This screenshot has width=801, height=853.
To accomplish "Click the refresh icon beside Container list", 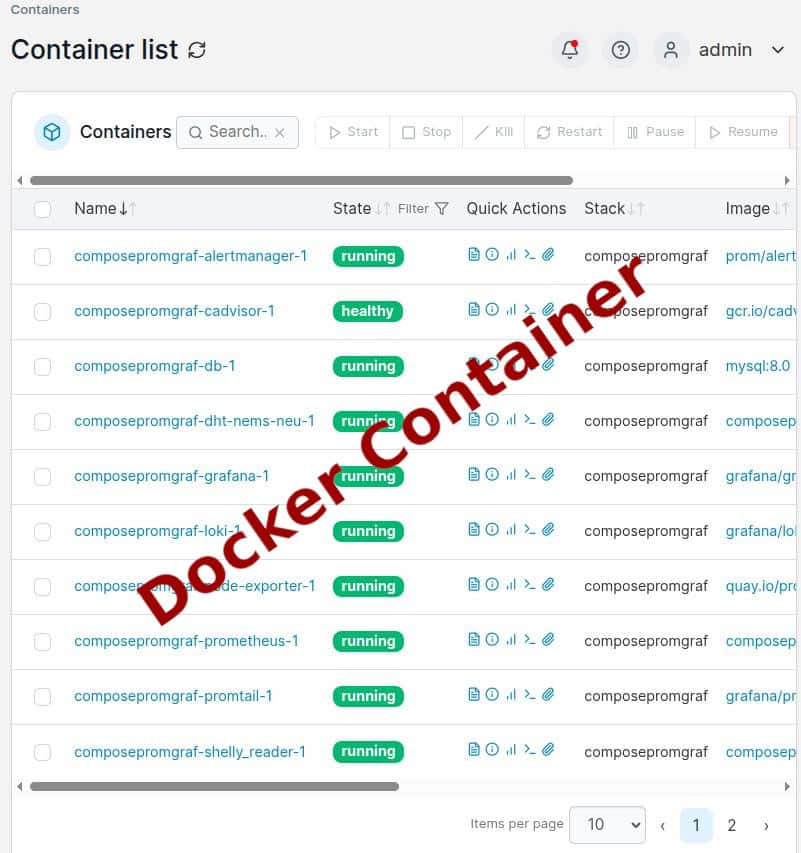I will coord(197,49).
